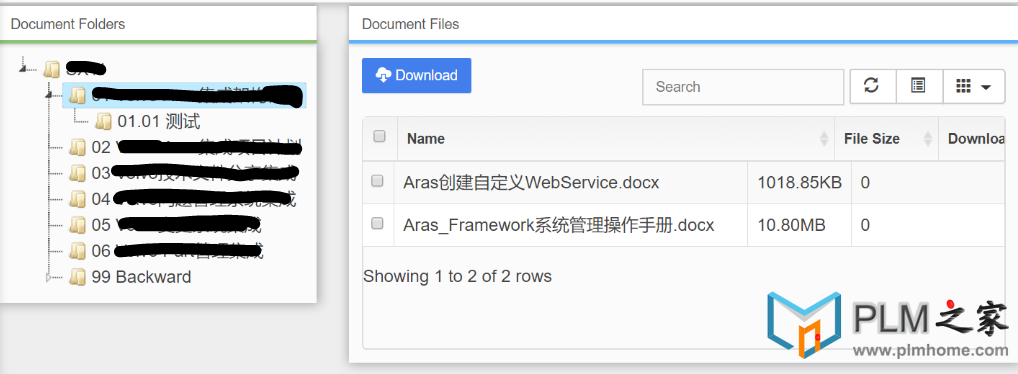Toggle the table card view icon
1018x374 pixels.
point(919,86)
